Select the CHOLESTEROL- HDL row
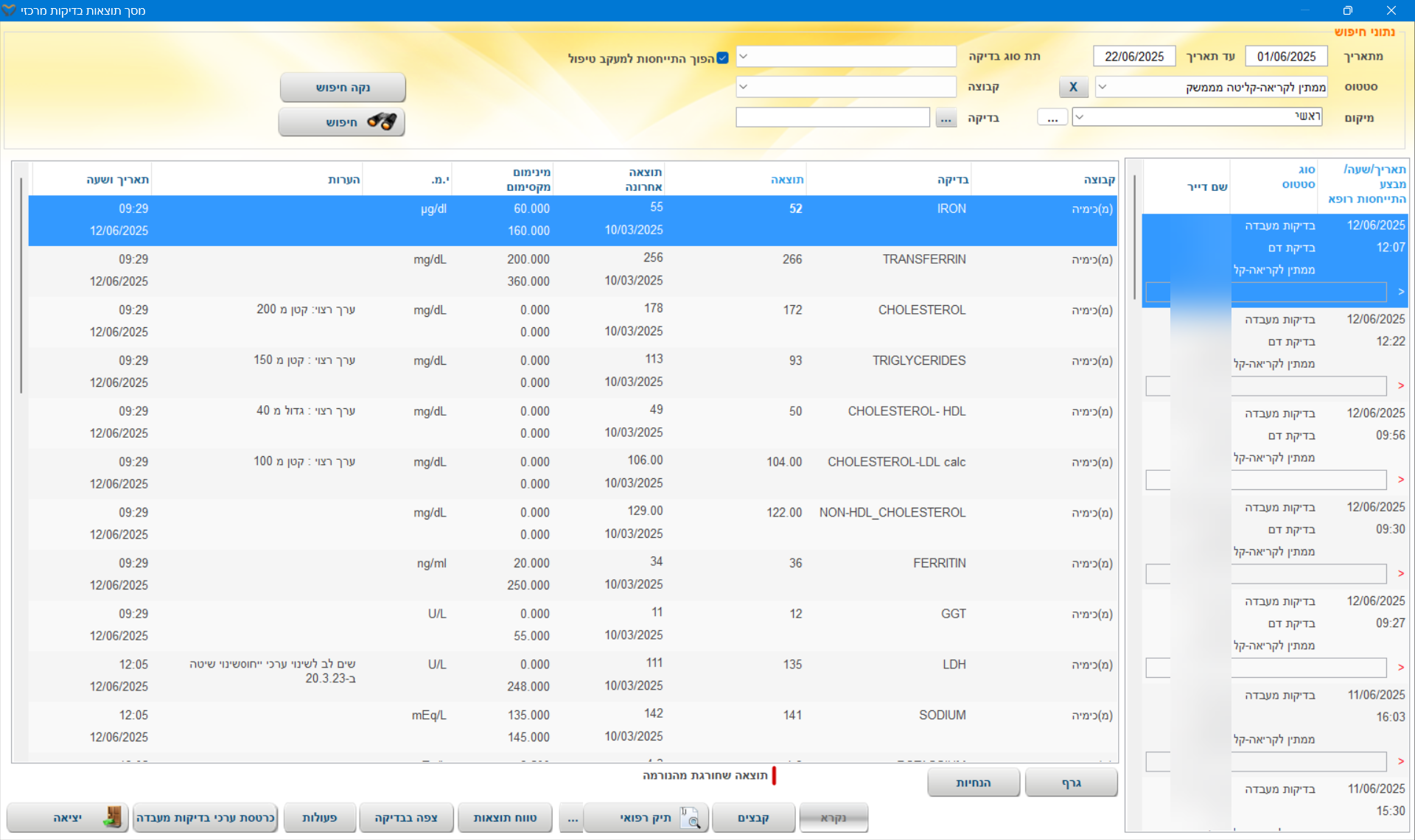The width and height of the screenshot is (1415, 840). click(573, 422)
